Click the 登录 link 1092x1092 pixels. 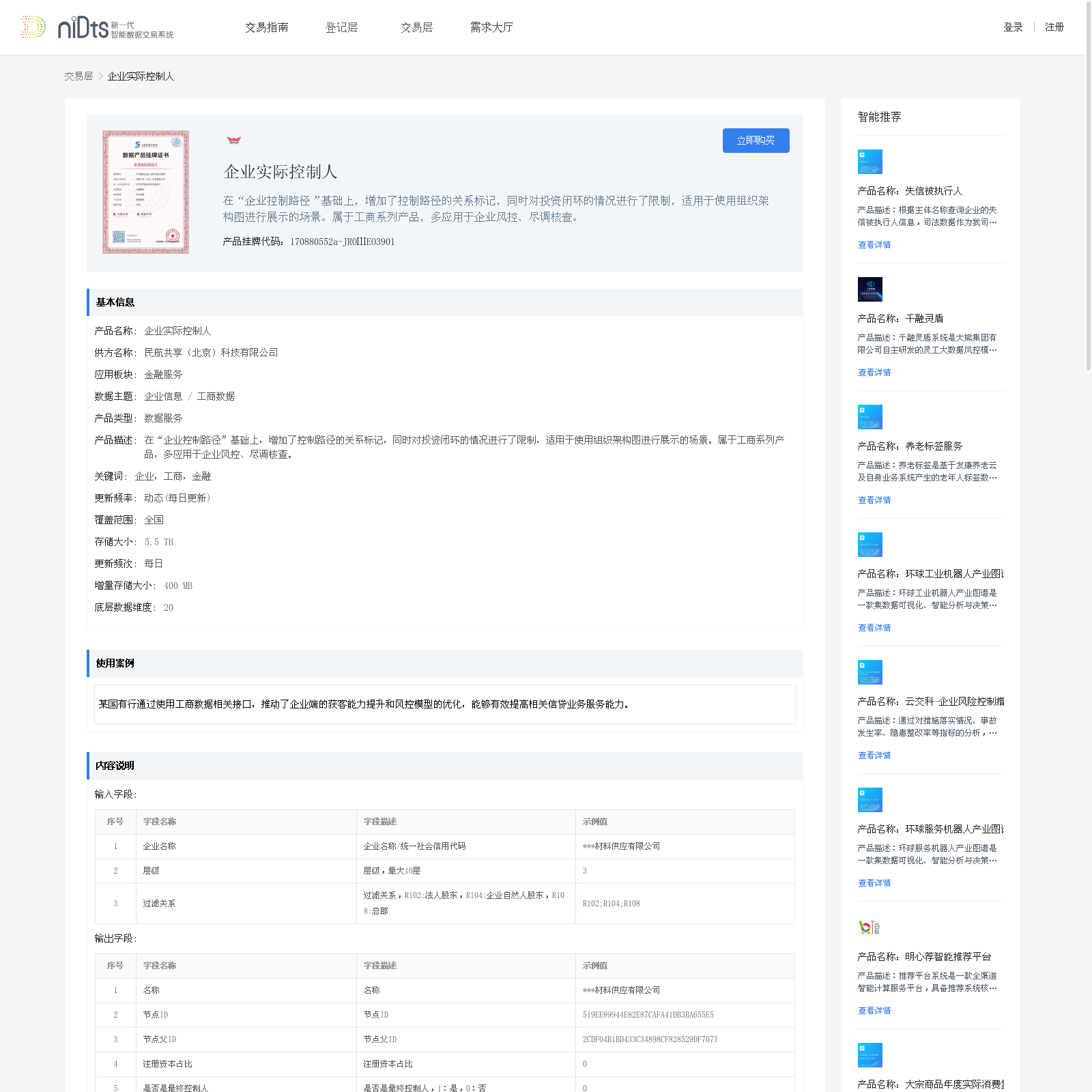[x=1013, y=27]
